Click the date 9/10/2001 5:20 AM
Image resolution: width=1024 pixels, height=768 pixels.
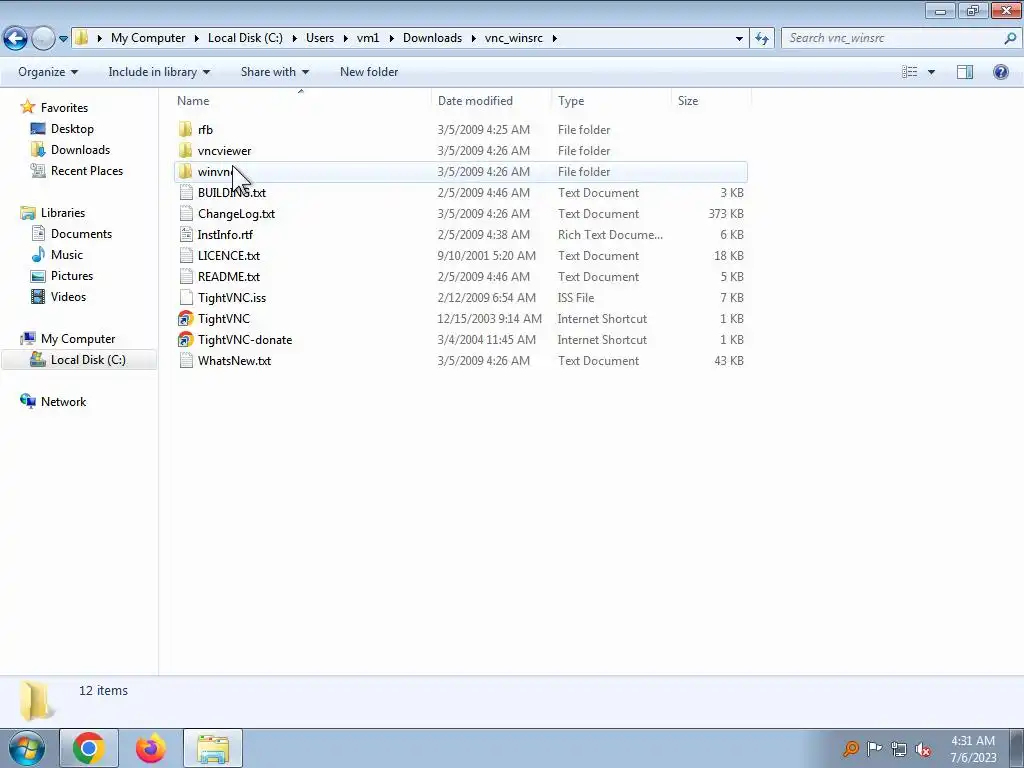[487, 255]
